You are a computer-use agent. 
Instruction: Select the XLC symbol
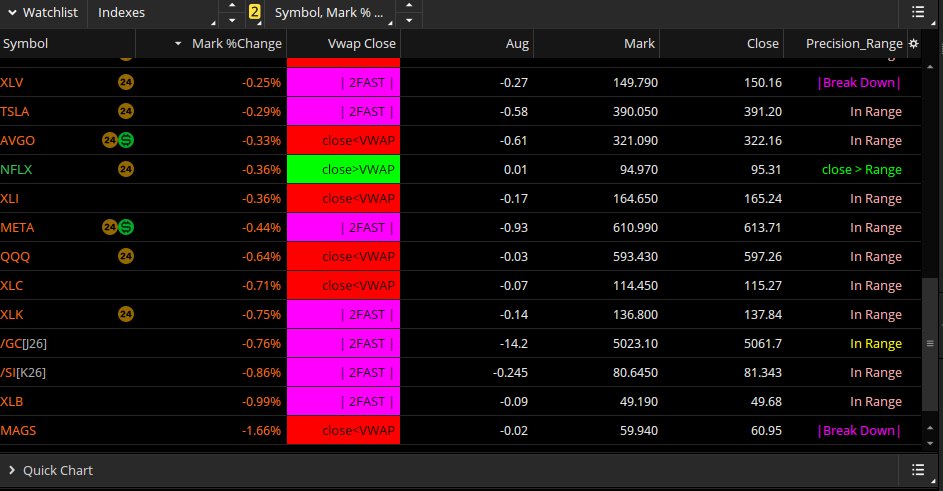coord(11,285)
